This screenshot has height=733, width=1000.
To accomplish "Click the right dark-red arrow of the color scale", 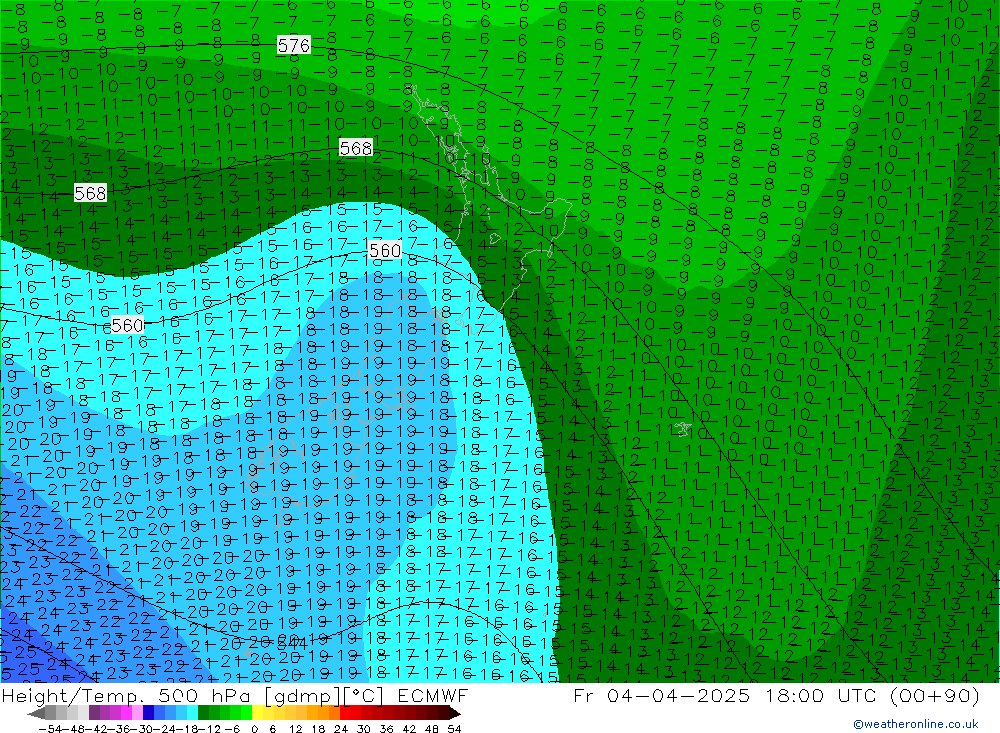I will pos(455,713).
